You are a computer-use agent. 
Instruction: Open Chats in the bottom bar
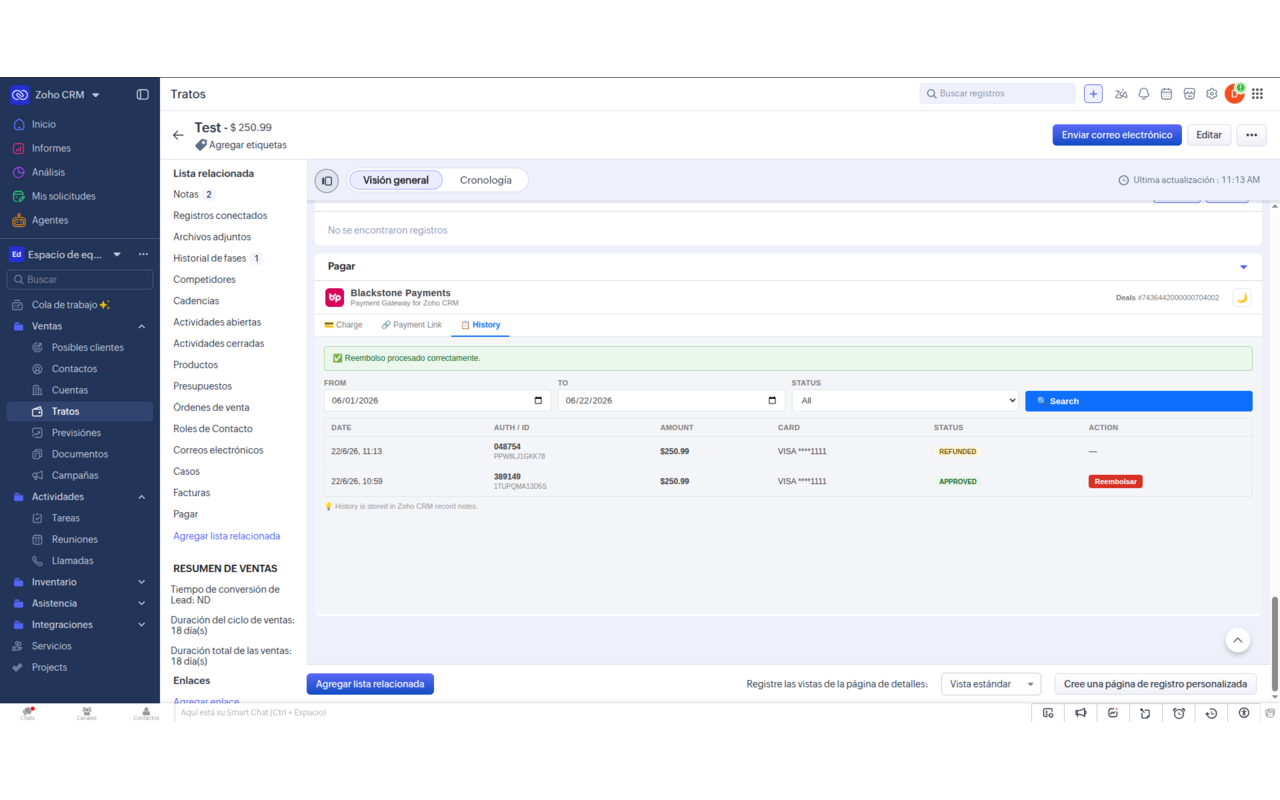coord(27,714)
